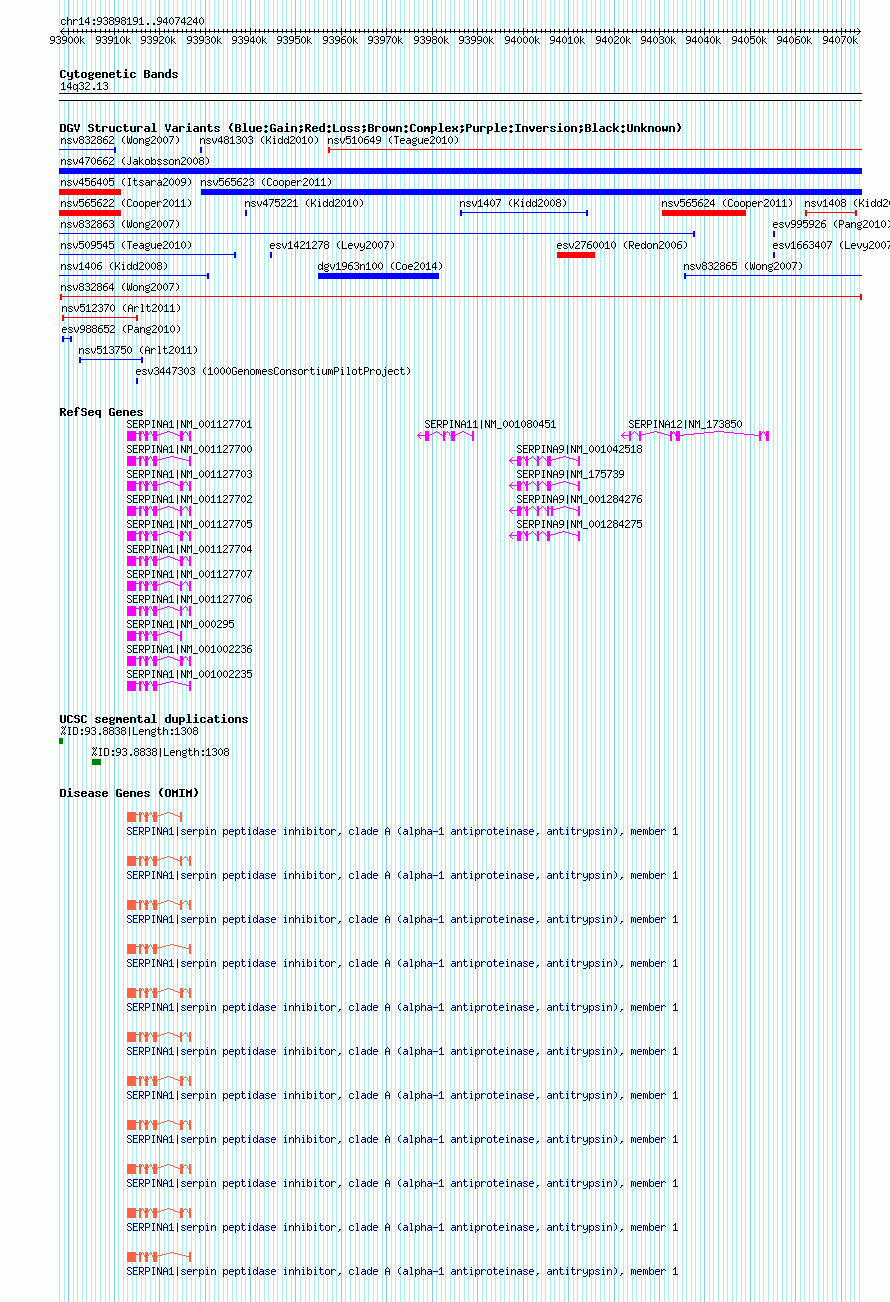Select transcript SERPINA1|NM_001127700
The width and height of the screenshot is (890, 1302).
pos(189,449)
